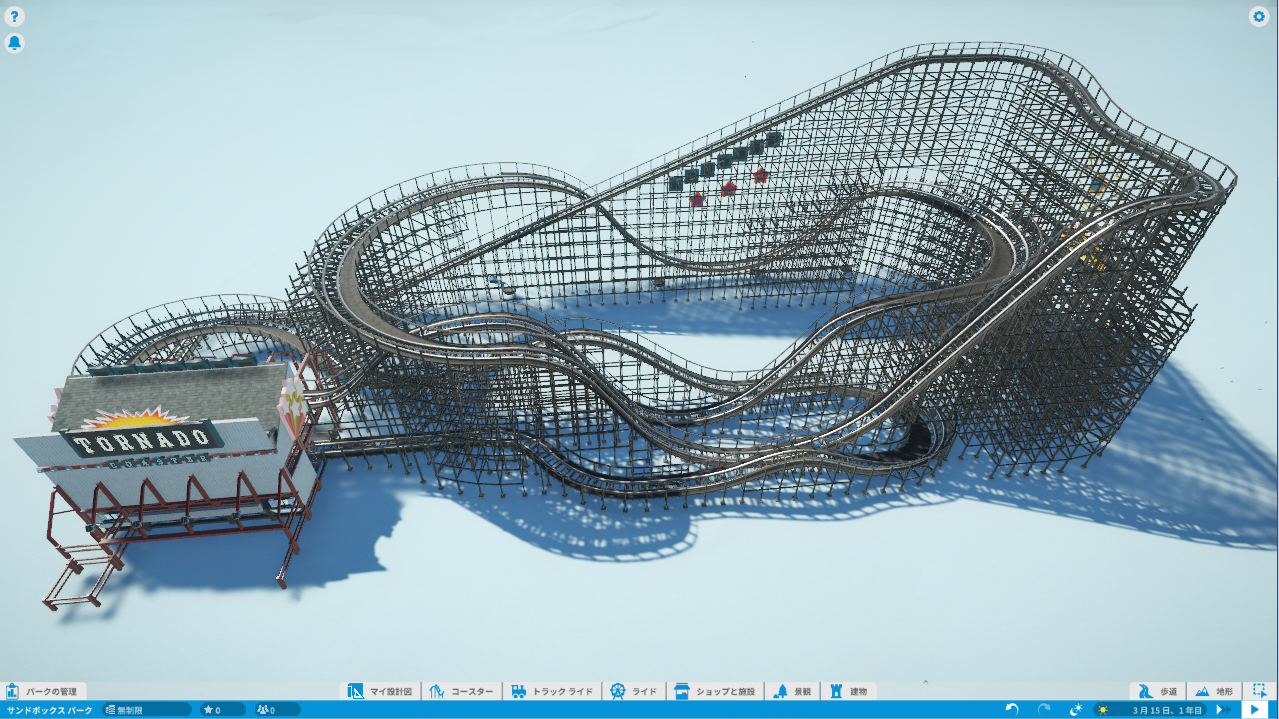Image resolution: width=1279 pixels, height=719 pixels.
Task: Open the help question mark icon
Action: (x=14, y=17)
